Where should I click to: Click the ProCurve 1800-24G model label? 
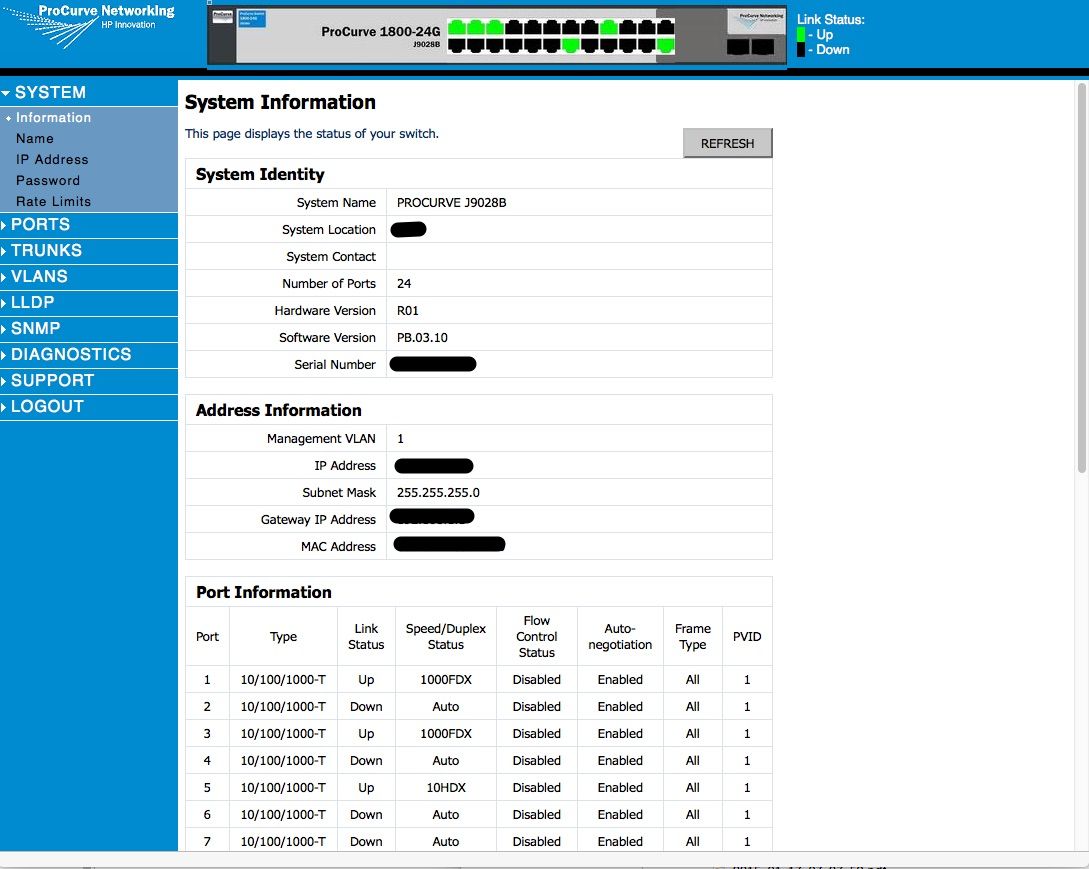(381, 31)
